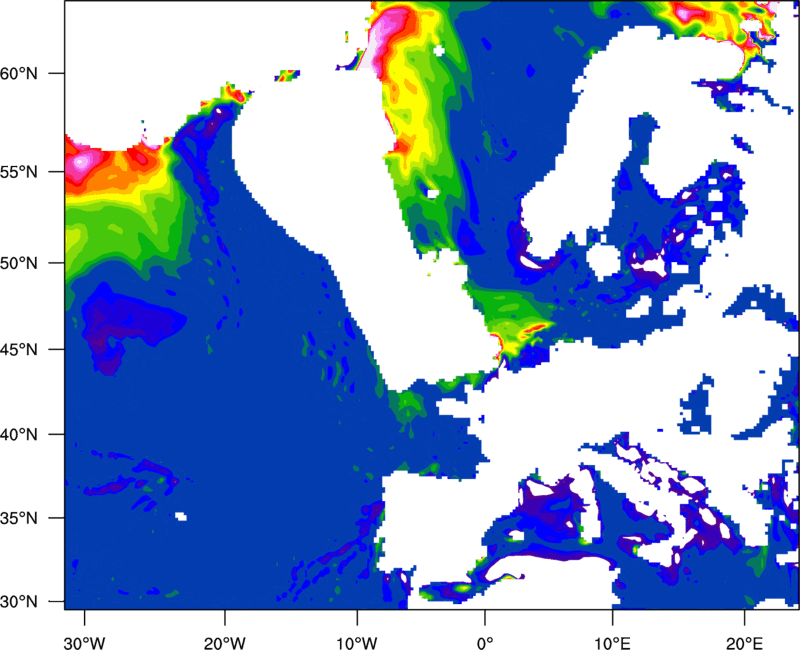Click the 50°N latitude label
This screenshot has width=800, height=650.
[19, 263]
